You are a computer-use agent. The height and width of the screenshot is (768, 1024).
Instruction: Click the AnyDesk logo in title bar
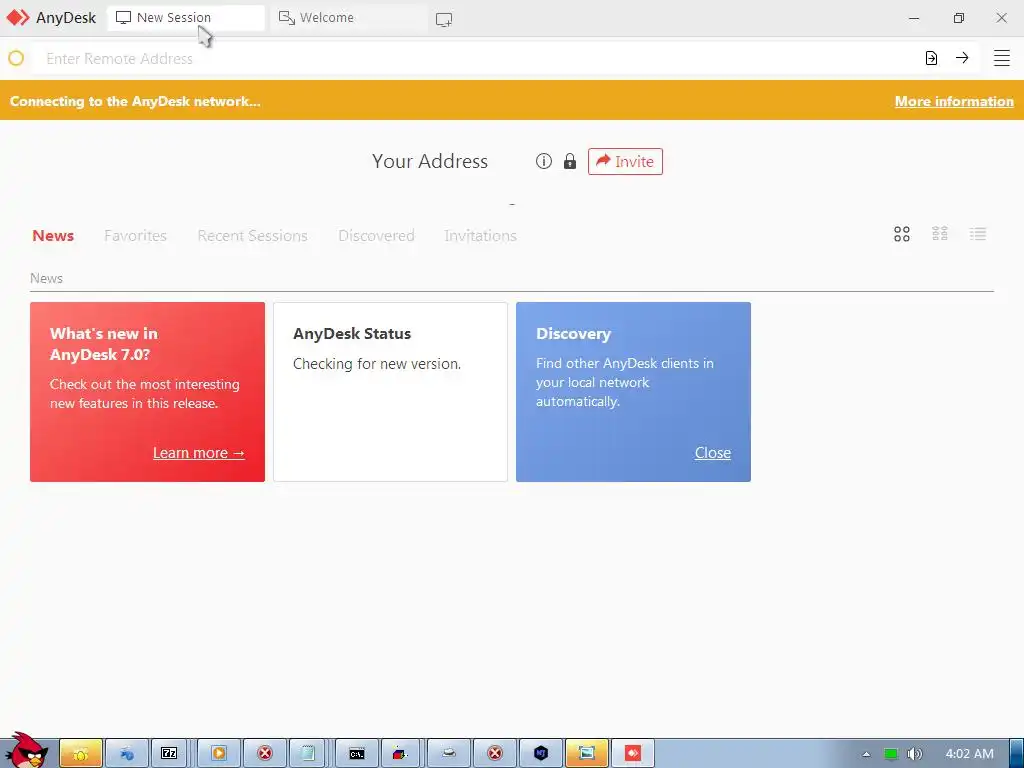(x=18, y=18)
